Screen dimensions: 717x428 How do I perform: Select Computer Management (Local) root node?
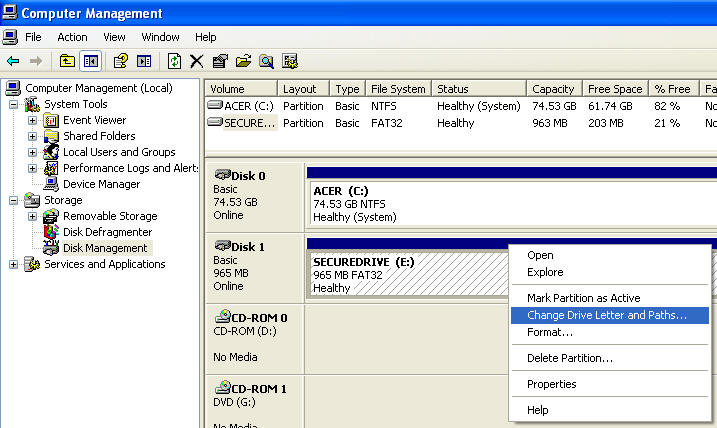pos(99,88)
